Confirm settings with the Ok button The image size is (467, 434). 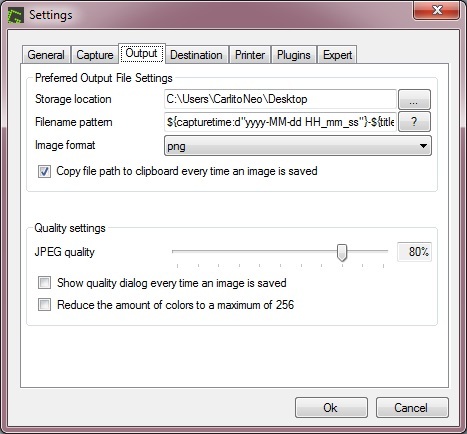pyautogui.click(x=331, y=407)
